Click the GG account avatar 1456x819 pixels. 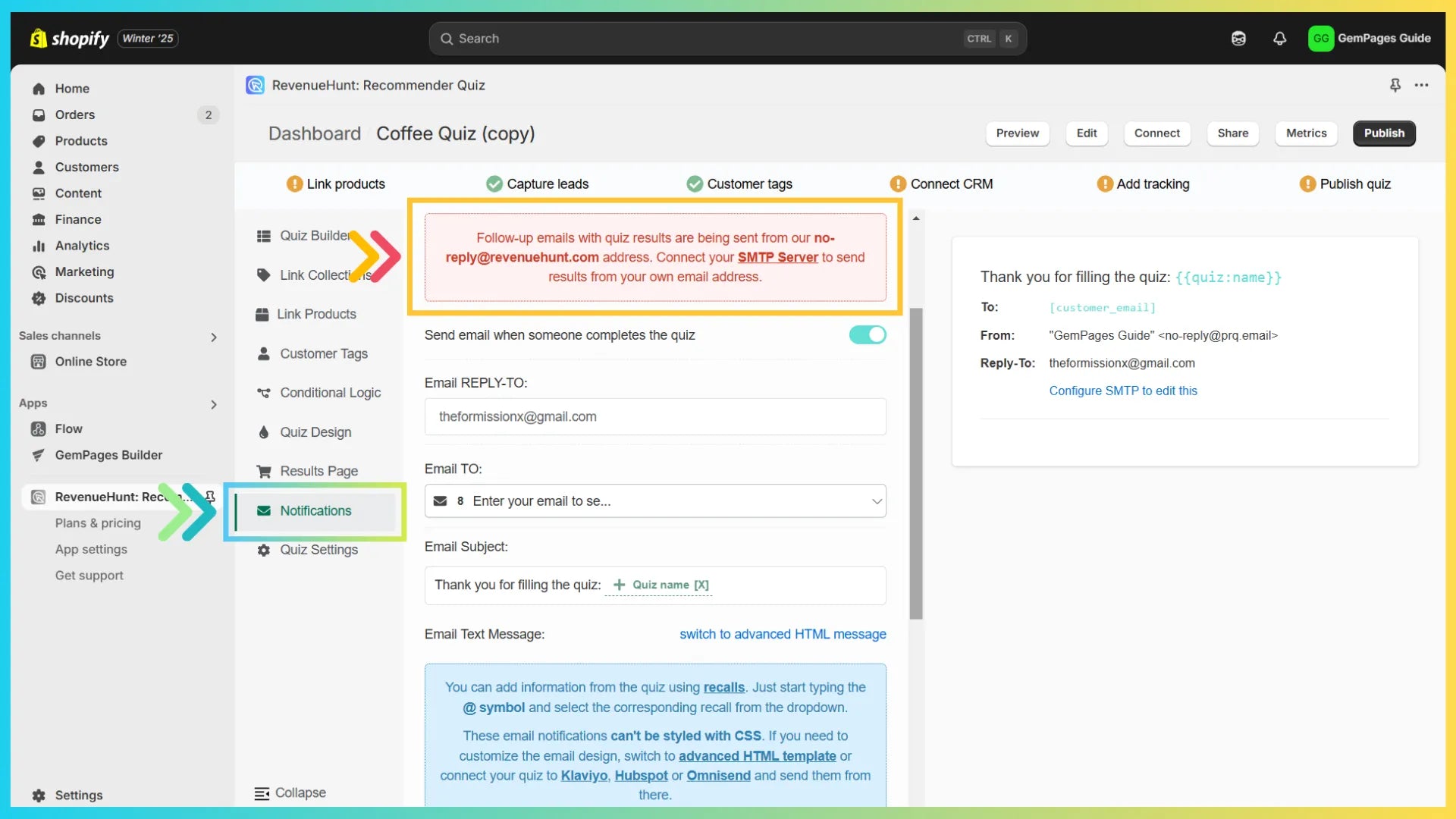point(1320,38)
